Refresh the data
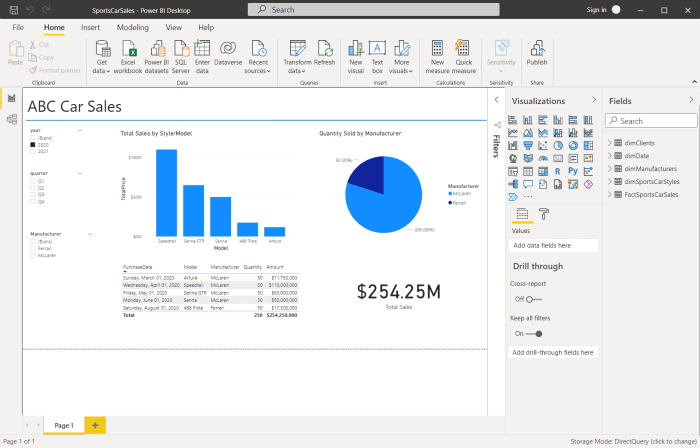Viewport: 700px width, 448px height. pyautogui.click(x=325, y=53)
